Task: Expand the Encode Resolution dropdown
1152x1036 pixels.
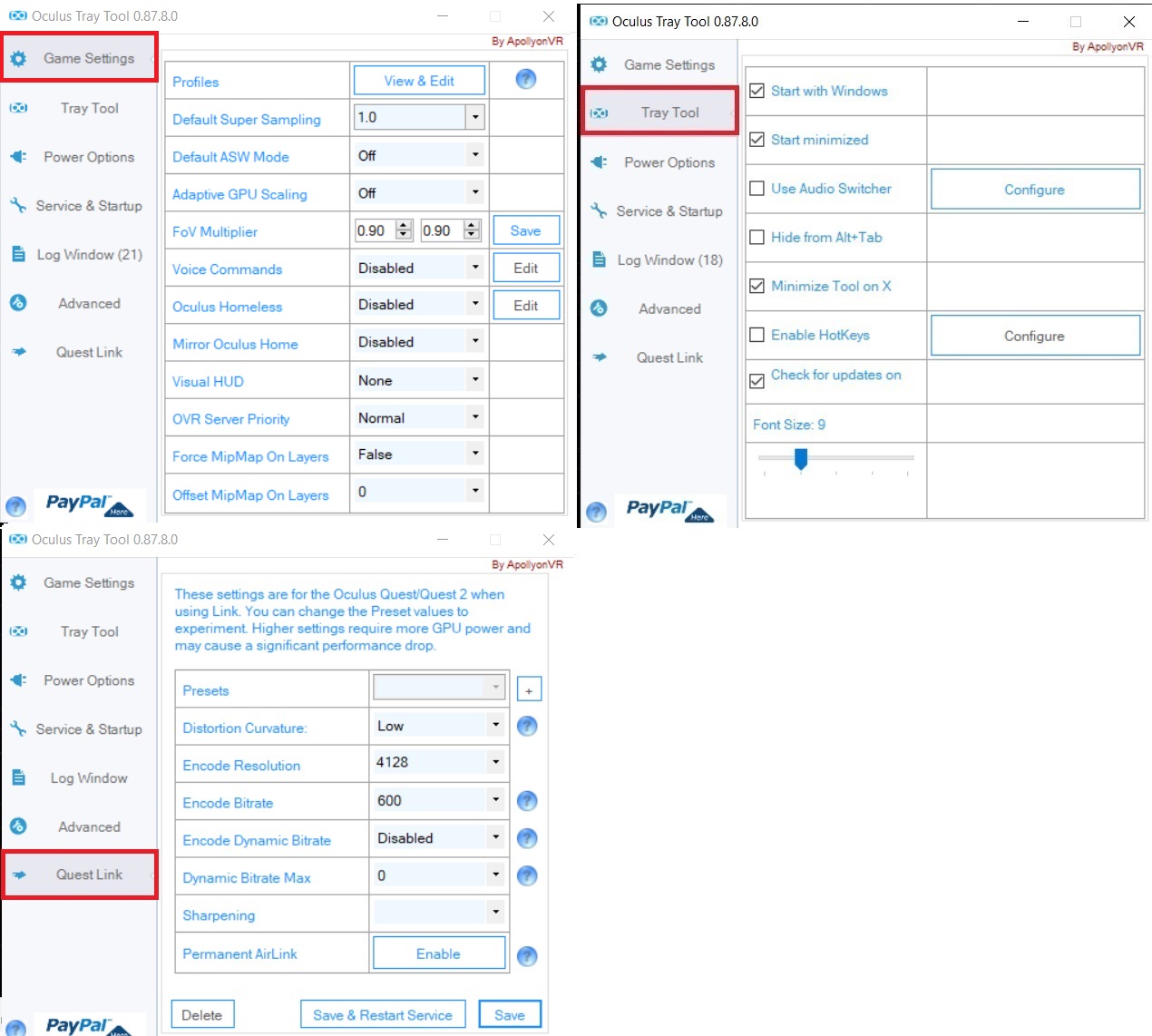Action: (x=495, y=762)
